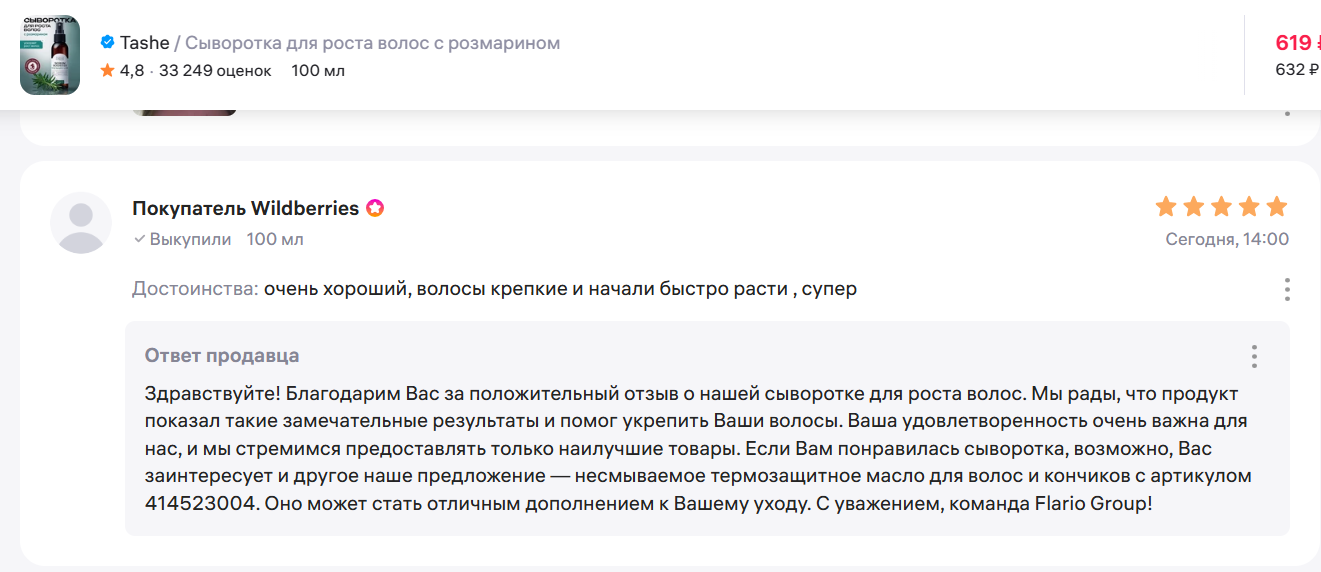1321x572 pixels.
Task: Click the '100 мл' label under reviewer name
Action: pos(275,240)
